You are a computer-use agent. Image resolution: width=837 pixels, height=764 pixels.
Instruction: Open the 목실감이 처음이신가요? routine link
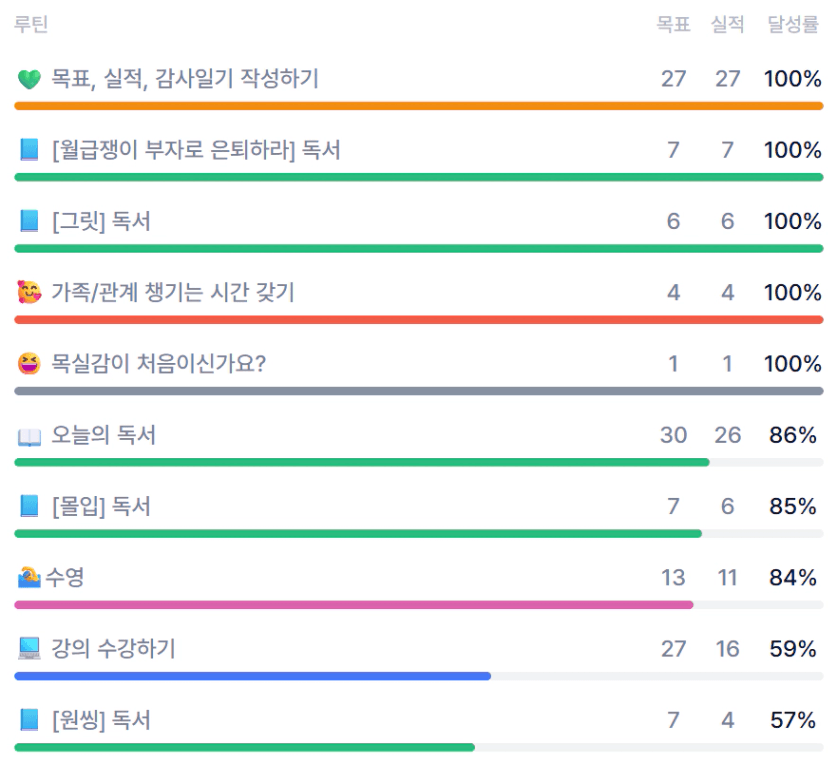point(158,364)
